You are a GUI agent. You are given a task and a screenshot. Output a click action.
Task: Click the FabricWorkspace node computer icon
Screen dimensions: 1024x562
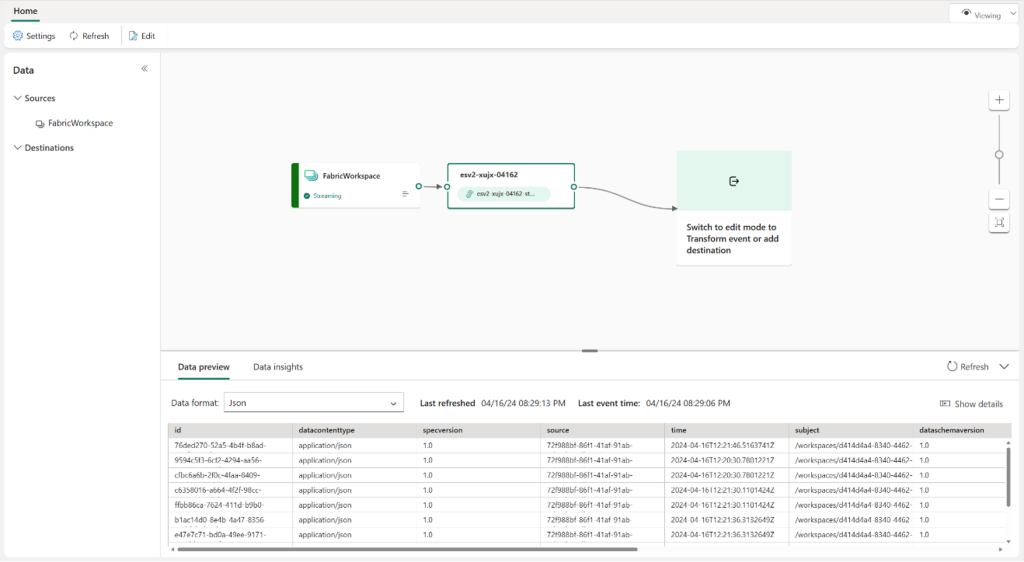311,176
